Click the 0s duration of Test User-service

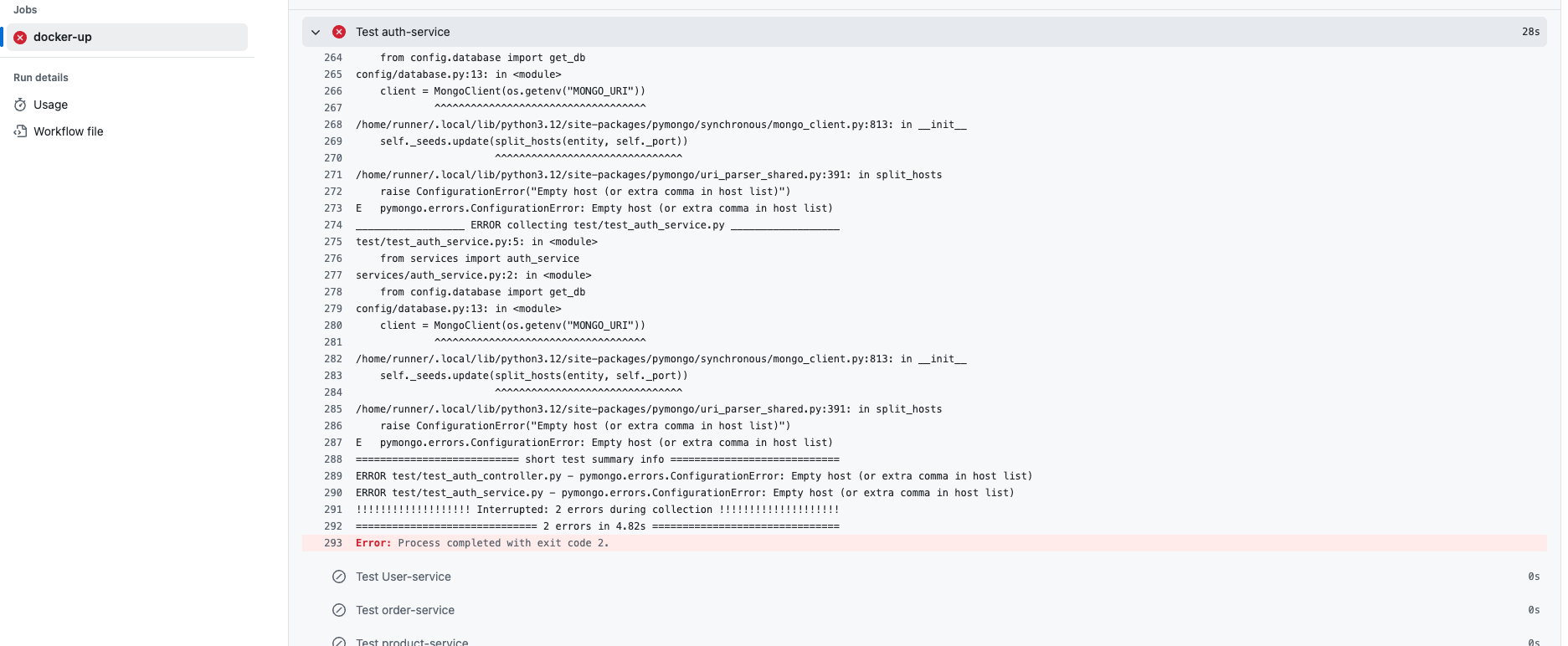click(1534, 577)
